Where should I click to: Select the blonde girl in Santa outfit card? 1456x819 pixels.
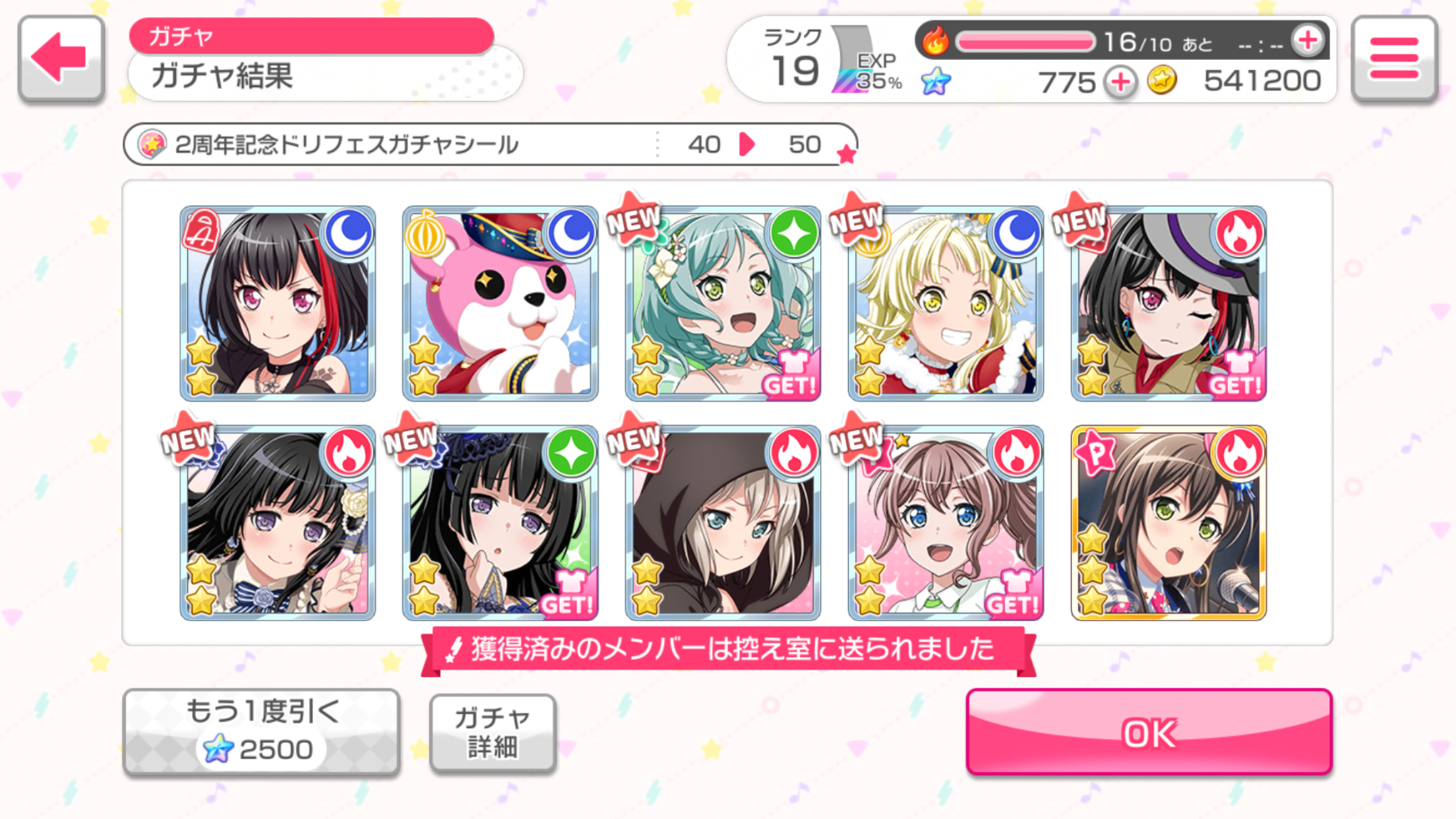pyautogui.click(x=946, y=303)
